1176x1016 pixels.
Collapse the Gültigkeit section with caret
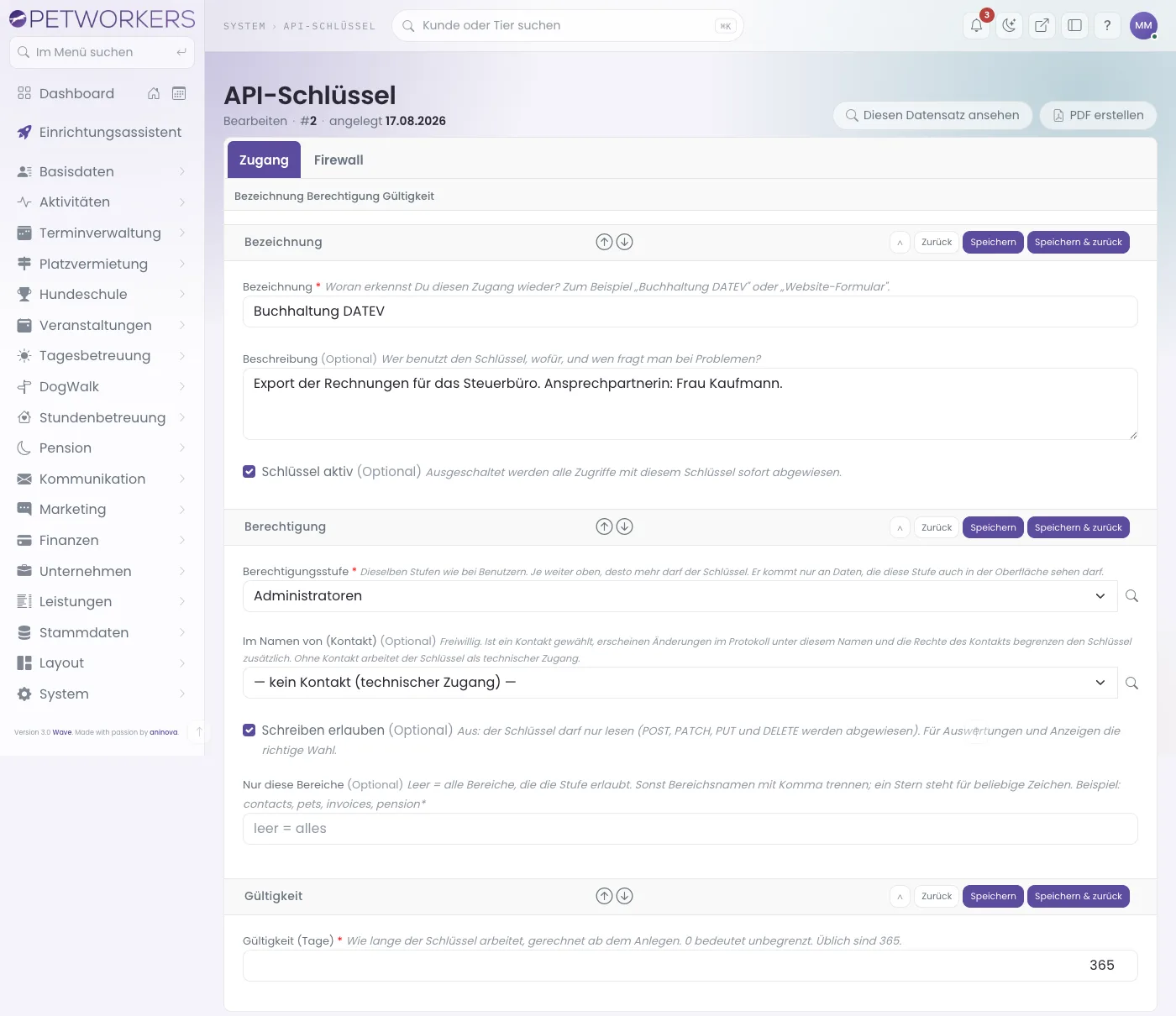(900, 897)
